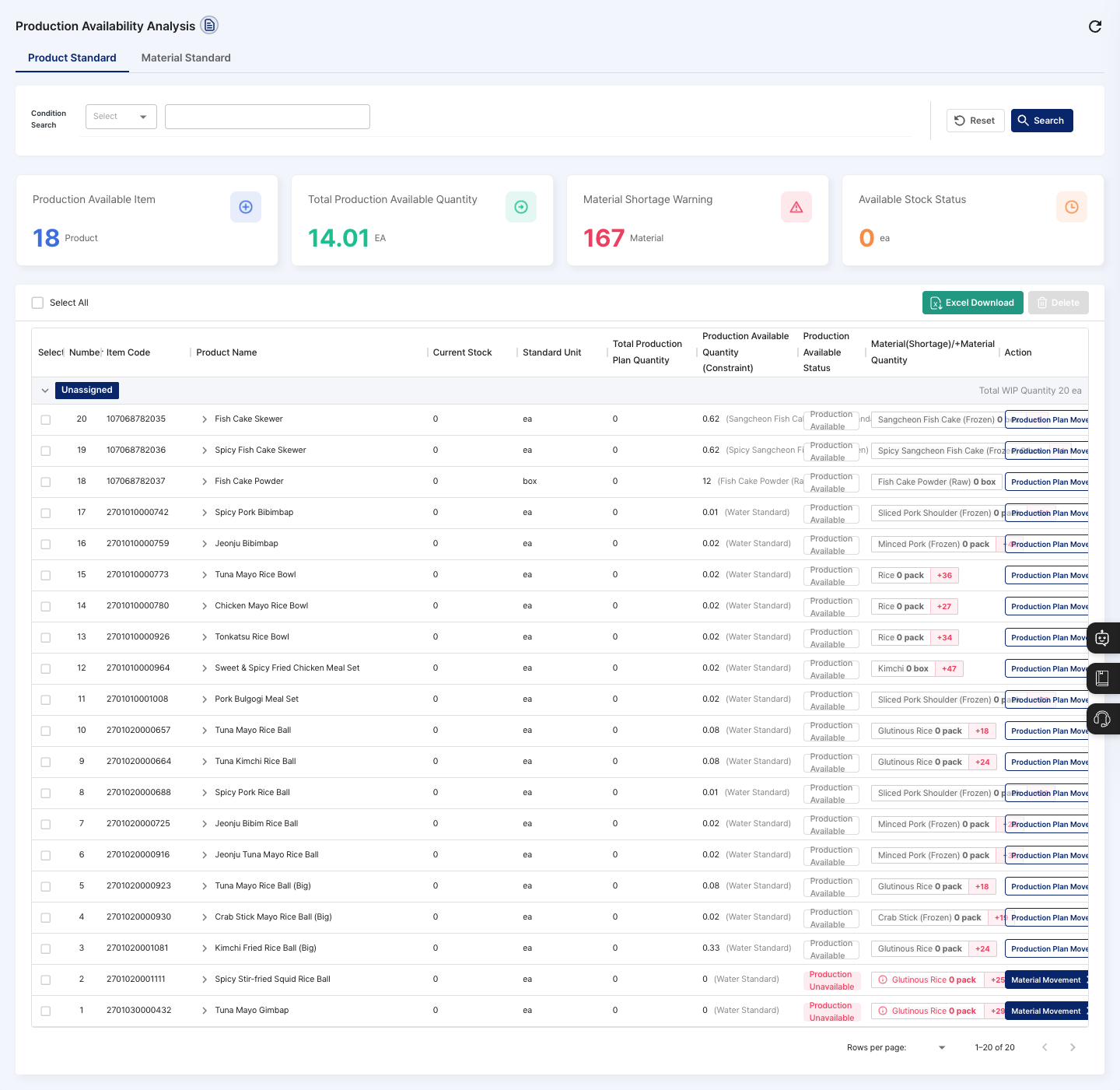Viewport: 1120px width, 1090px height.
Task: Click item code 2701010000742
Action: click(x=138, y=512)
